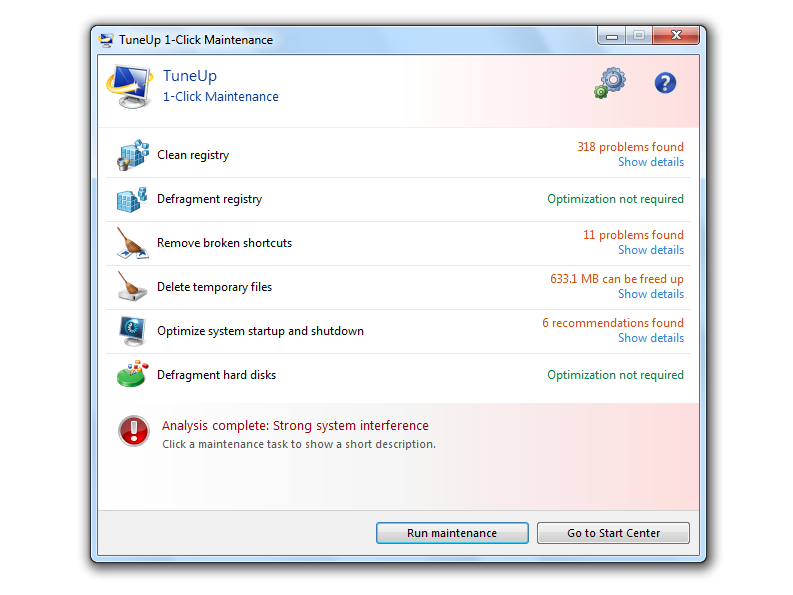Select the Remove broken shortcuts broom icon
The image size is (793, 595).
click(132, 243)
